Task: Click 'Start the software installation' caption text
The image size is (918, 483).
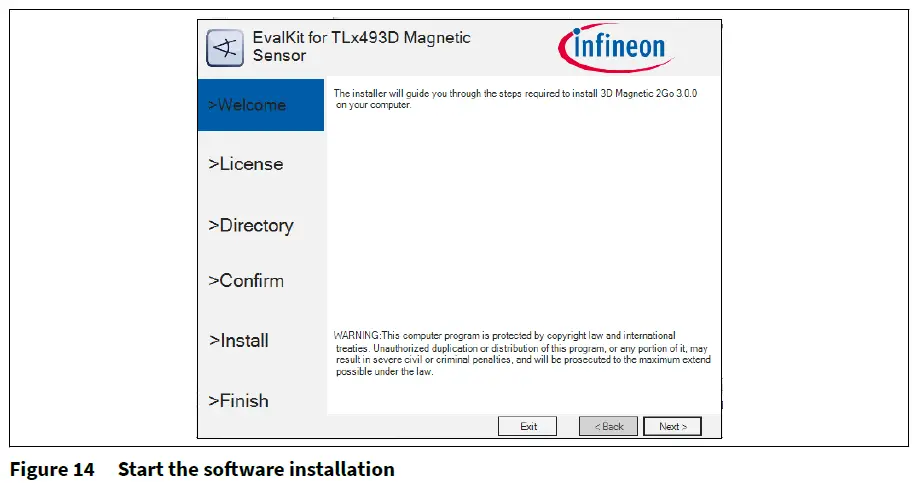Action: (x=256, y=470)
